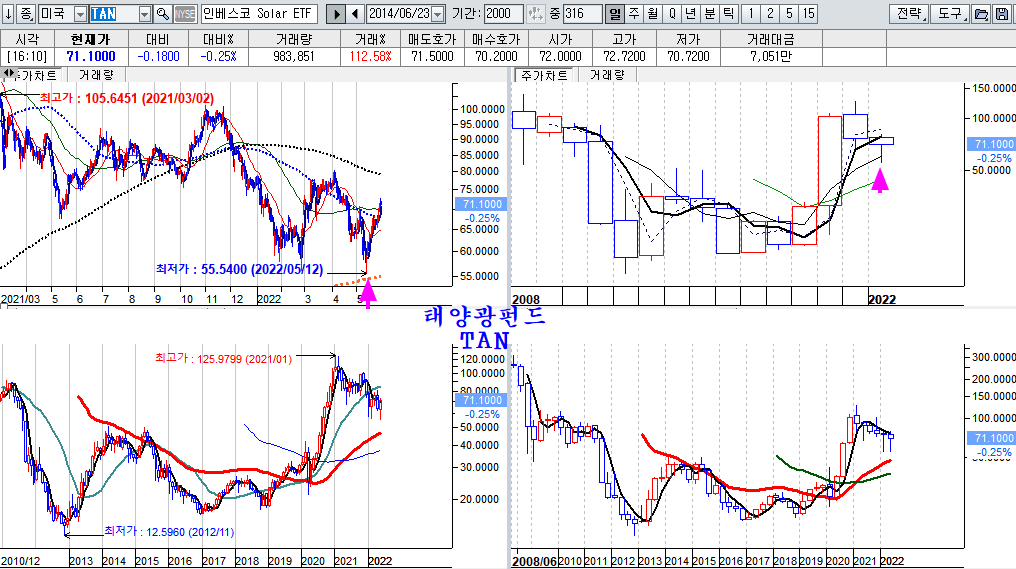Select the 거래량 tab in left chart
The image size is (1016, 569).
point(96,75)
